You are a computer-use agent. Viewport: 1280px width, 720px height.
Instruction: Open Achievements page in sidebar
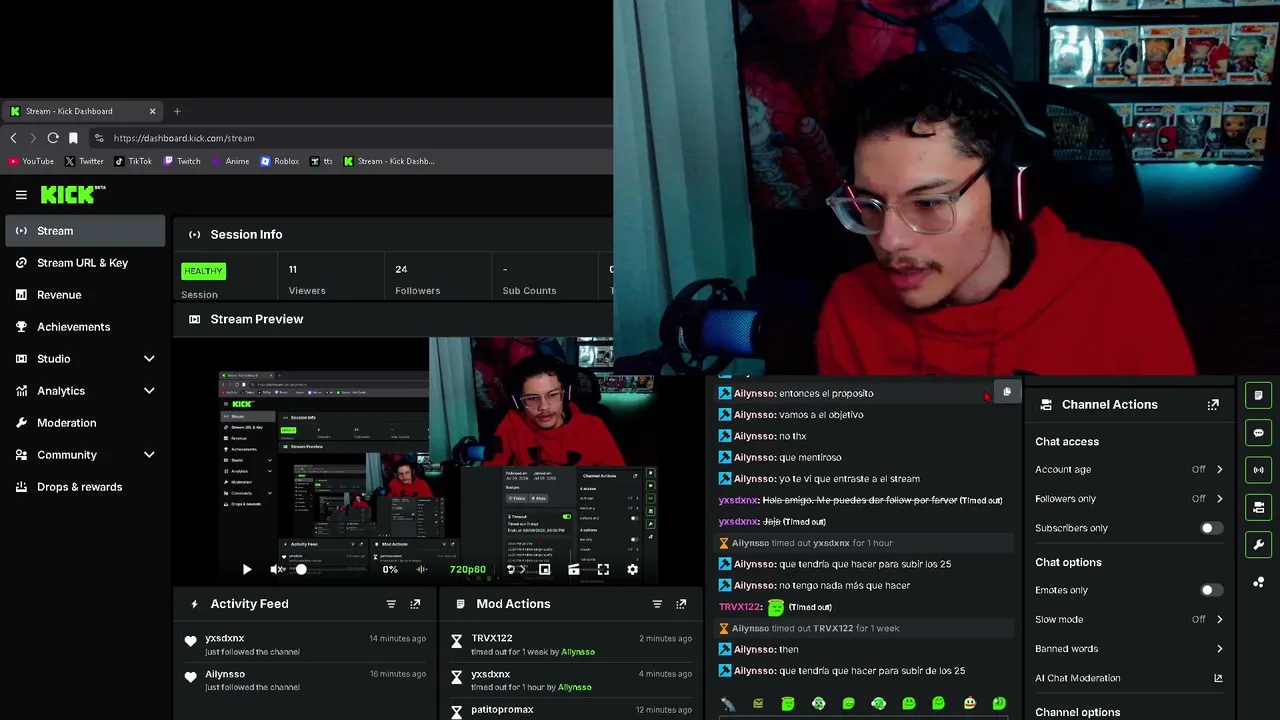[85, 327]
